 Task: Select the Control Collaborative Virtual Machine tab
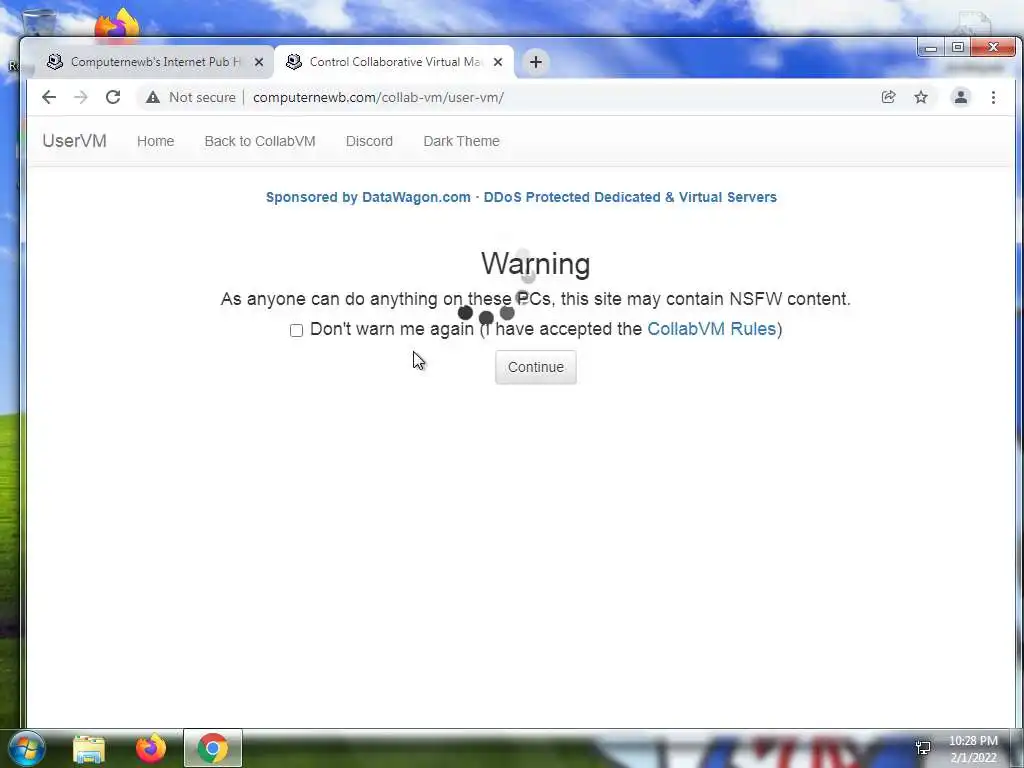pyautogui.click(x=393, y=62)
